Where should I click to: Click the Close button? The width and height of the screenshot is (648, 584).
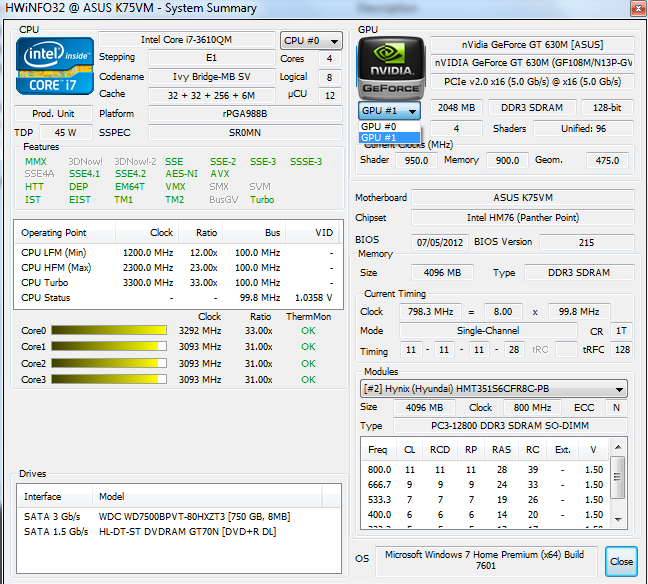(x=621, y=561)
